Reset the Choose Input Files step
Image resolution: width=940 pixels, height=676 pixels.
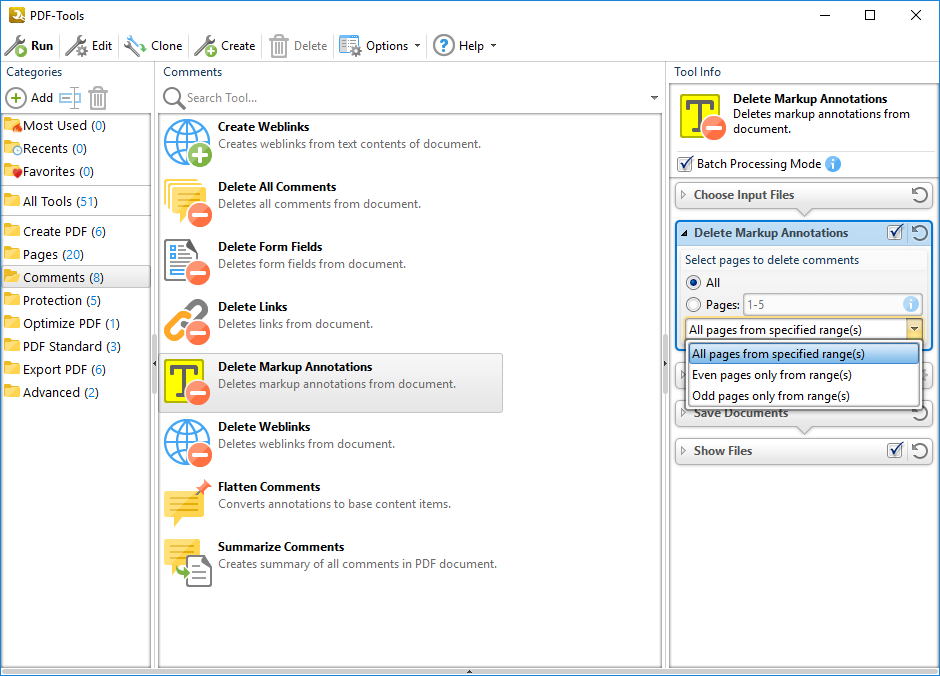[x=919, y=195]
